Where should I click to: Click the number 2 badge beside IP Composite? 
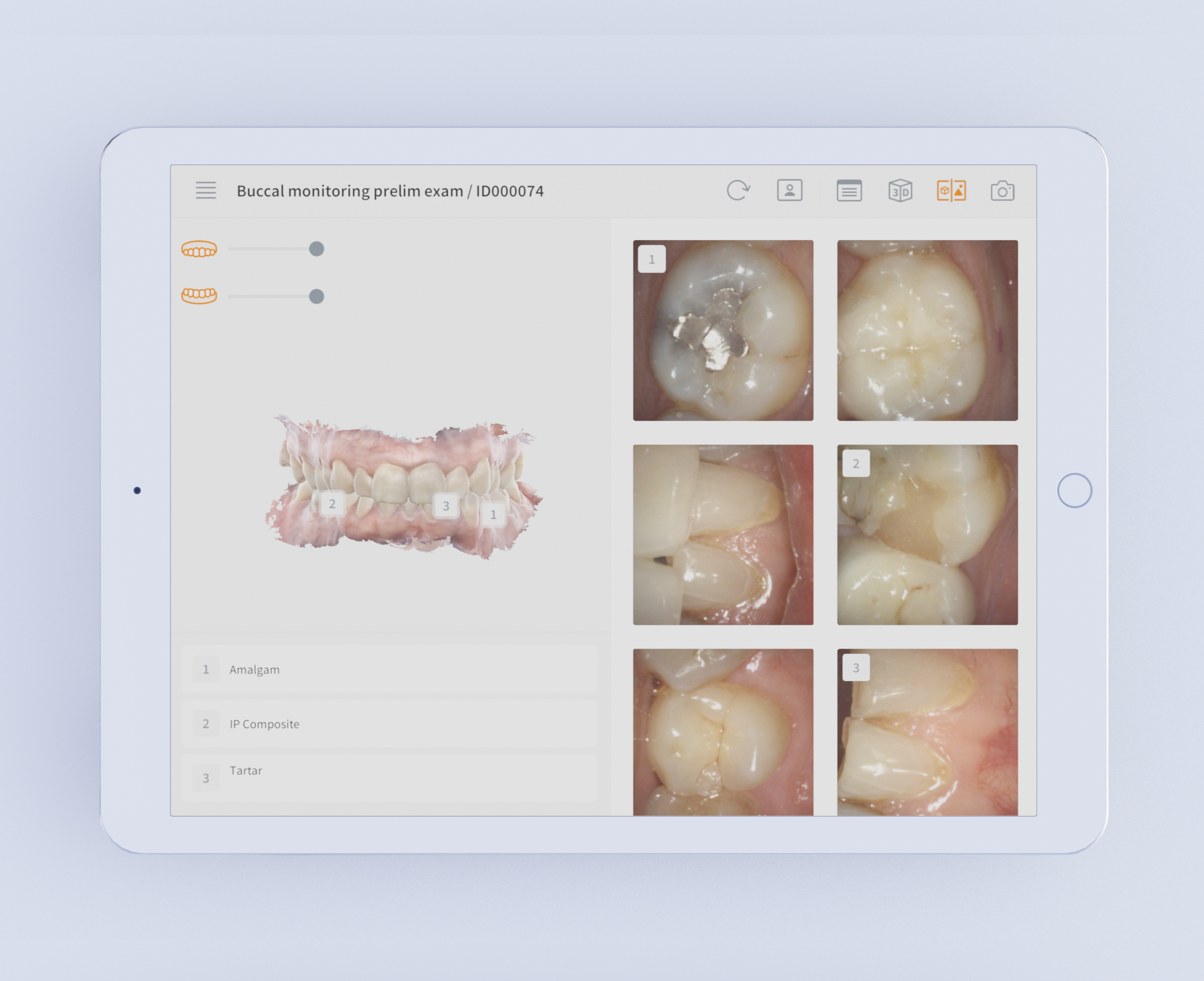(206, 723)
